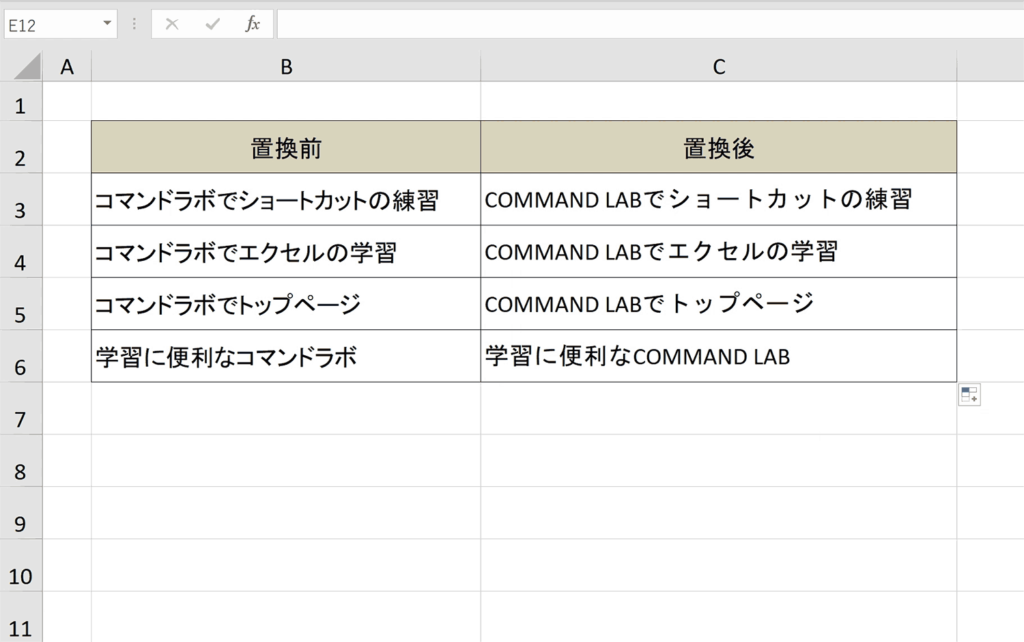Open the Auto Fill Options icon below table
Viewport: 1024px width, 642px height.
[969, 394]
